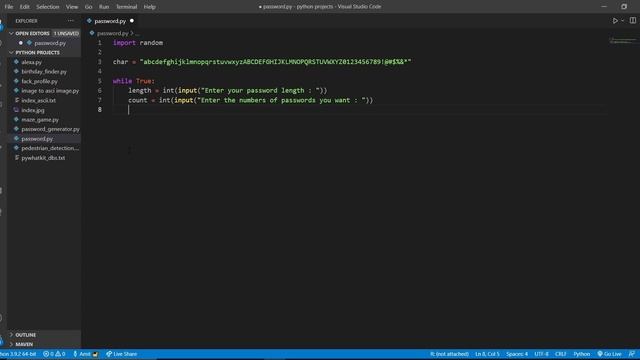
Task: Place cursor on editor line 8
Action: tap(359, 110)
